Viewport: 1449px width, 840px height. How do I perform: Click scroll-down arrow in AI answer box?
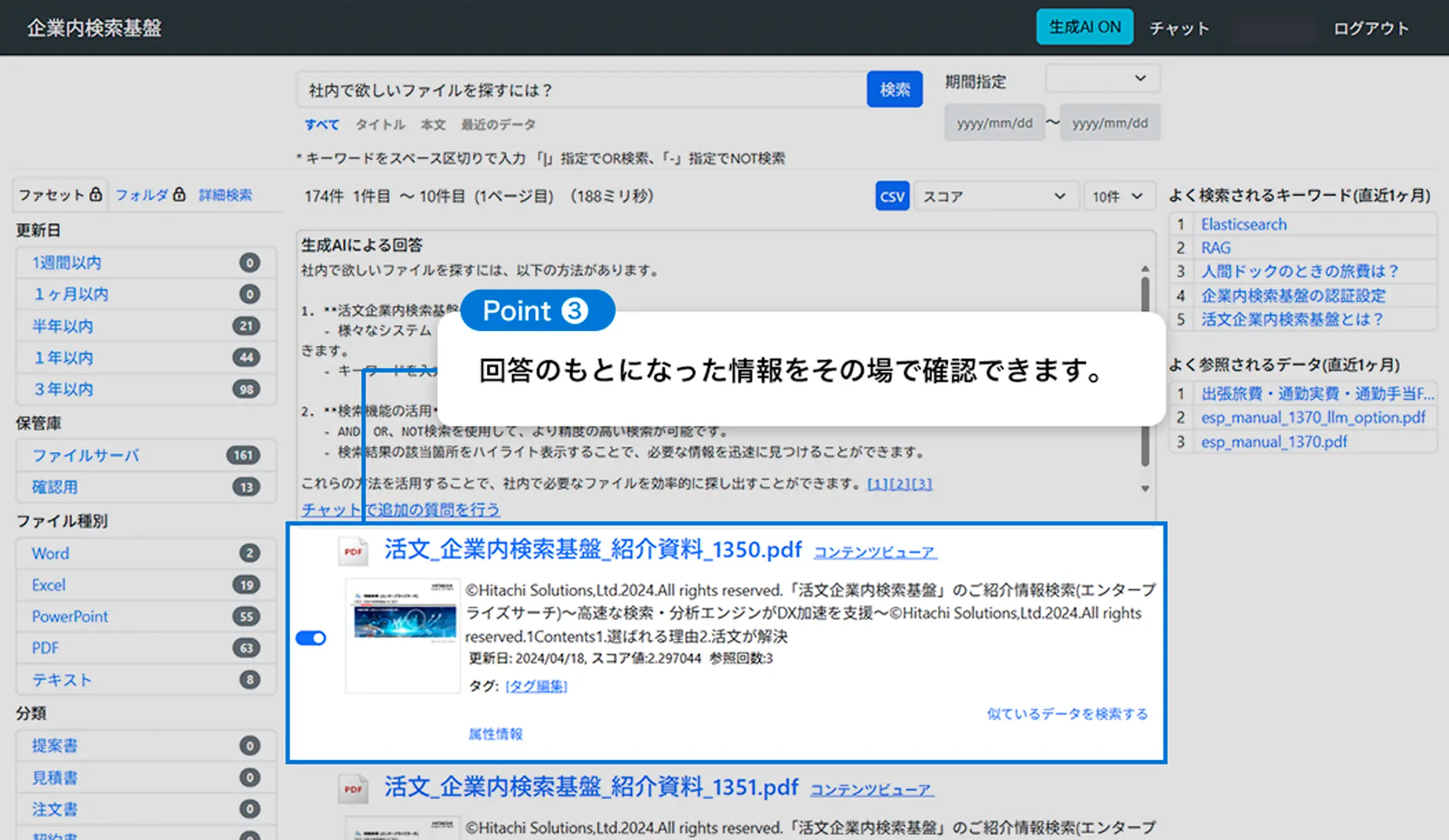click(x=1145, y=488)
